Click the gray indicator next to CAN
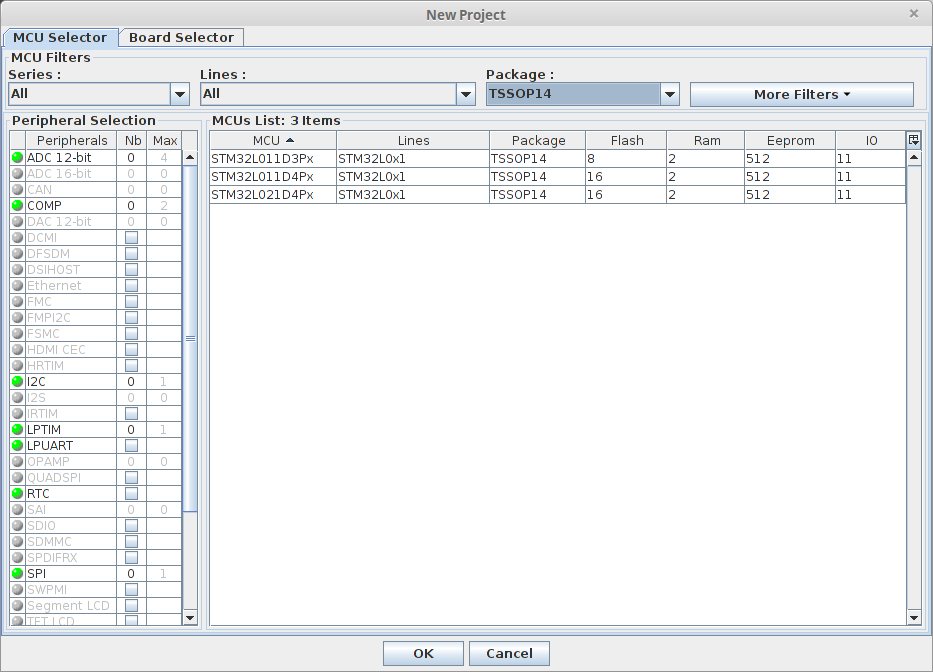 pyautogui.click(x=17, y=190)
